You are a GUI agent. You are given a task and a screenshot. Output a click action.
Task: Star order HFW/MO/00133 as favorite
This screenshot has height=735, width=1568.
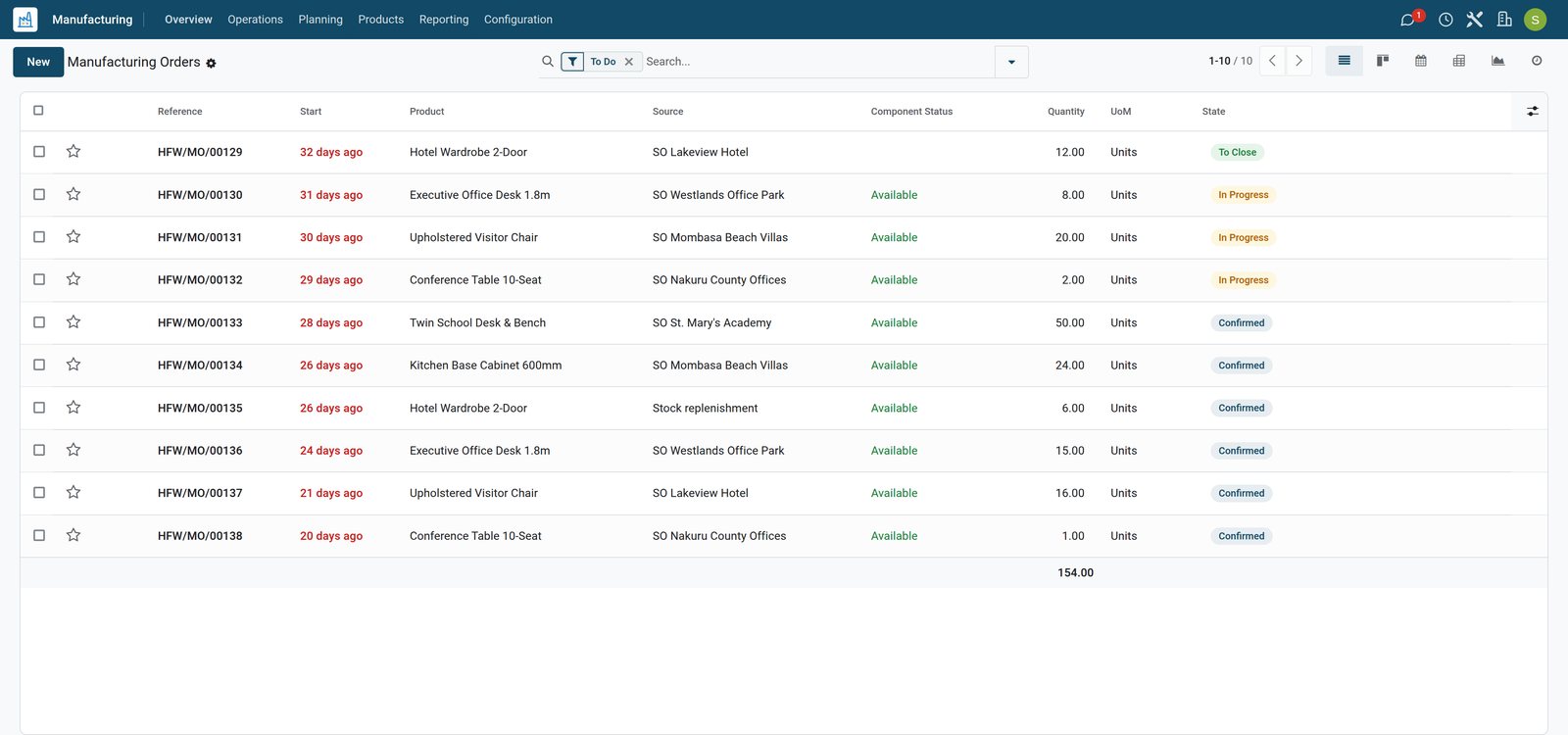(73, 322)
